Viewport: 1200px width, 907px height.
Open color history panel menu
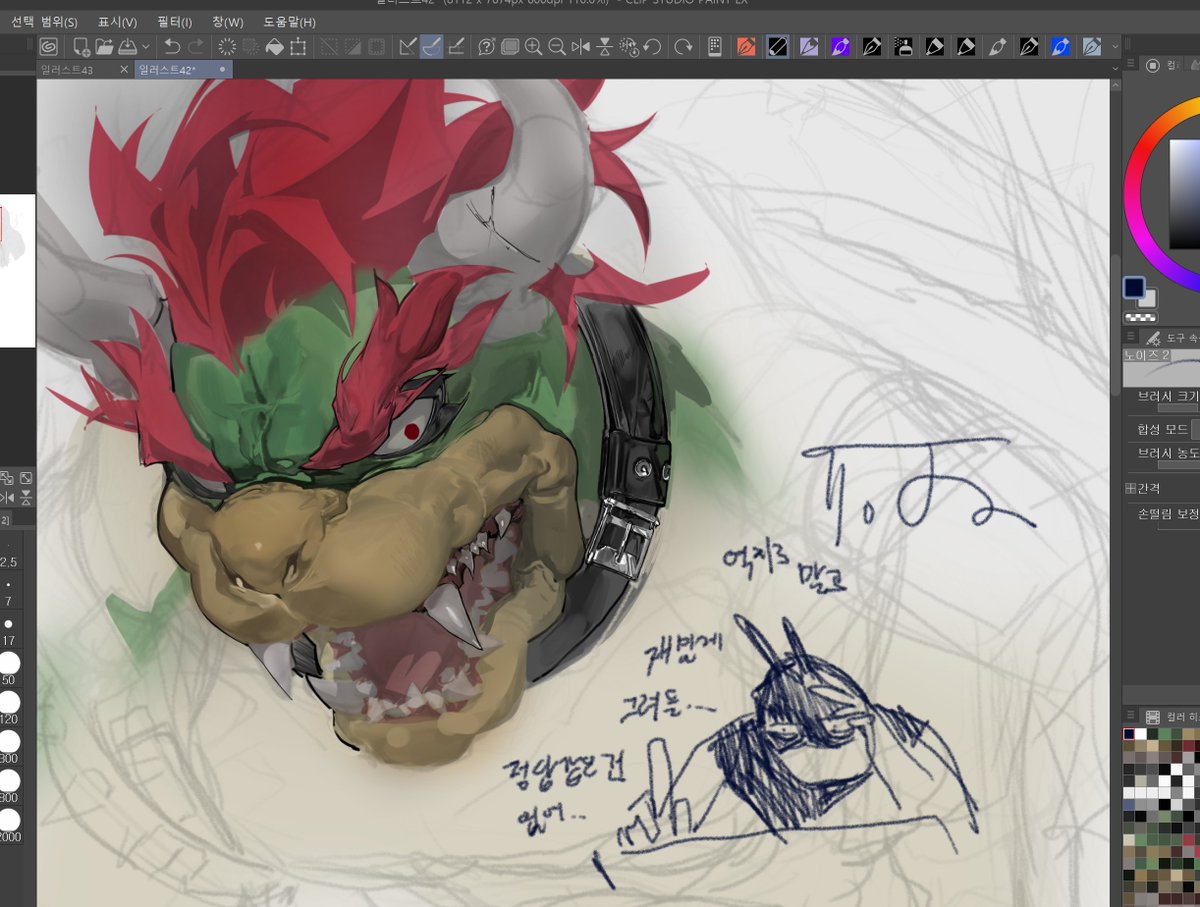pyautogui.click(x=1132, y=717)
